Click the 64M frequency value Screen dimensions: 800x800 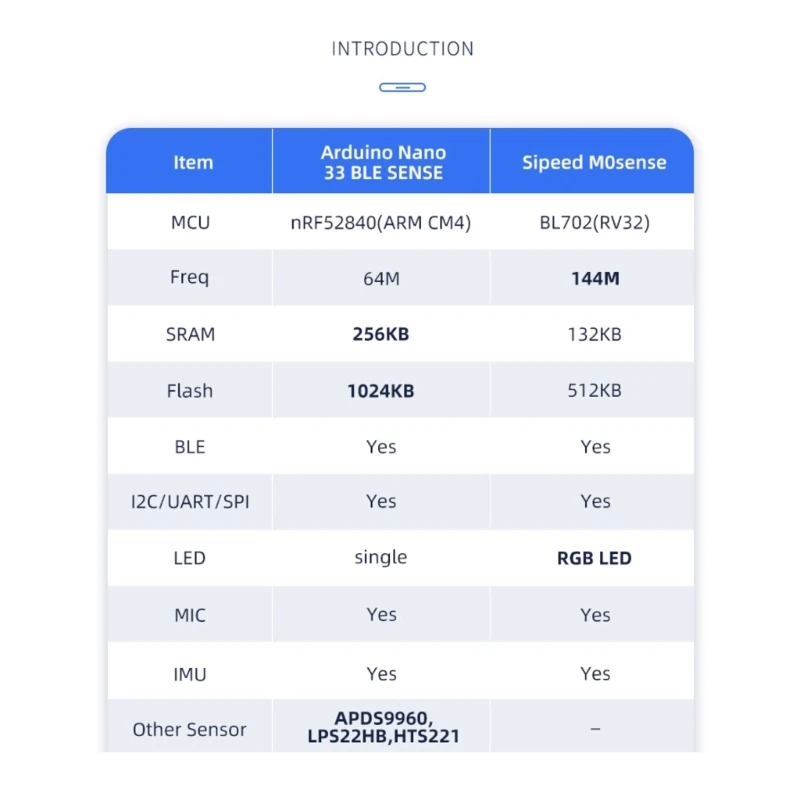click(381, 279)
